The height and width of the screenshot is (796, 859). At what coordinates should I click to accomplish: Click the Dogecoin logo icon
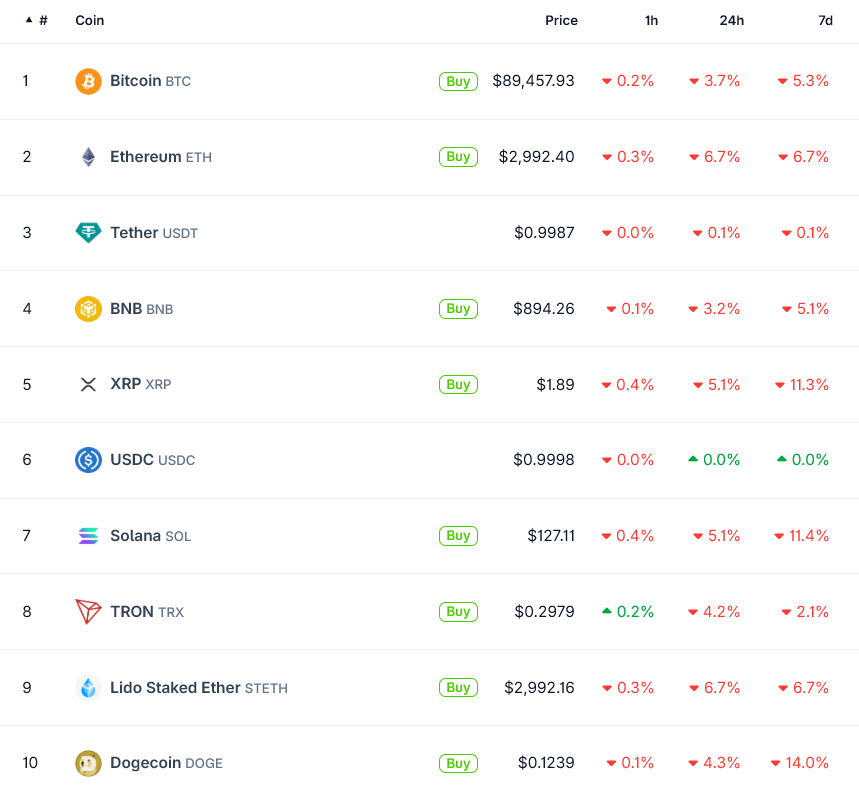click(88, 763)
